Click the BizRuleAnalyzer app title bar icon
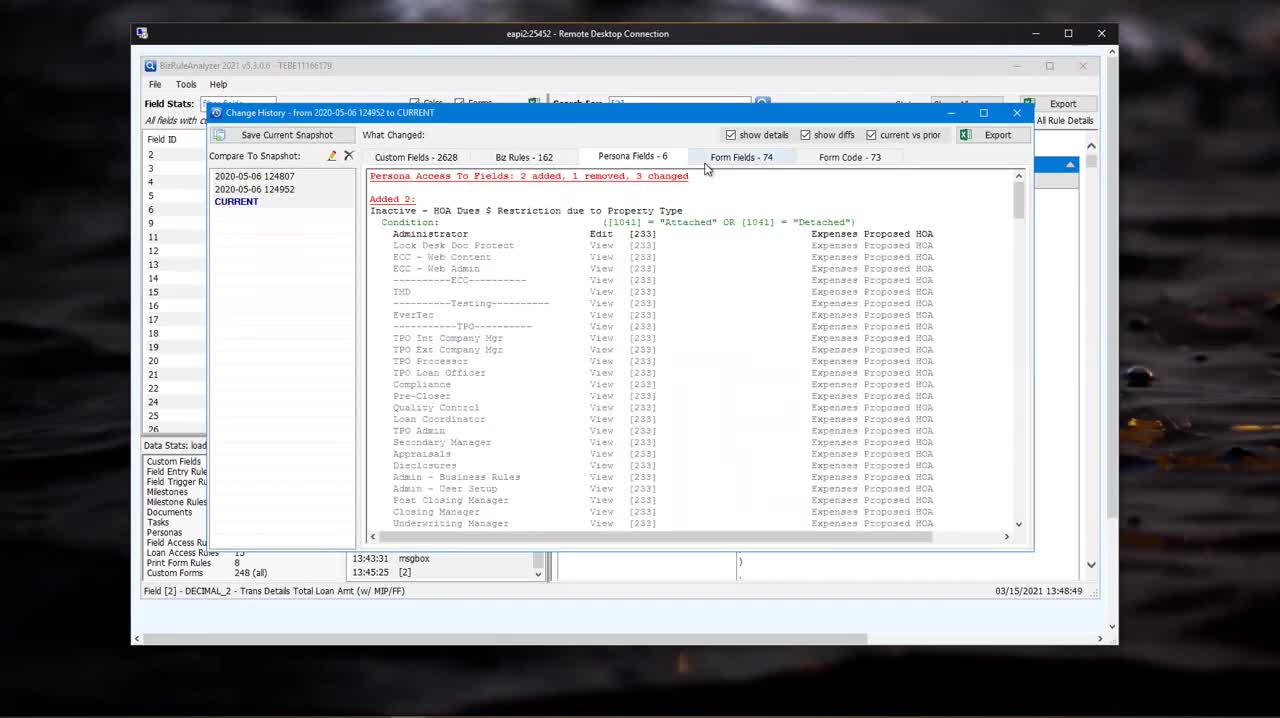Viewport: 1280px width, 718px height. (150, 66)
